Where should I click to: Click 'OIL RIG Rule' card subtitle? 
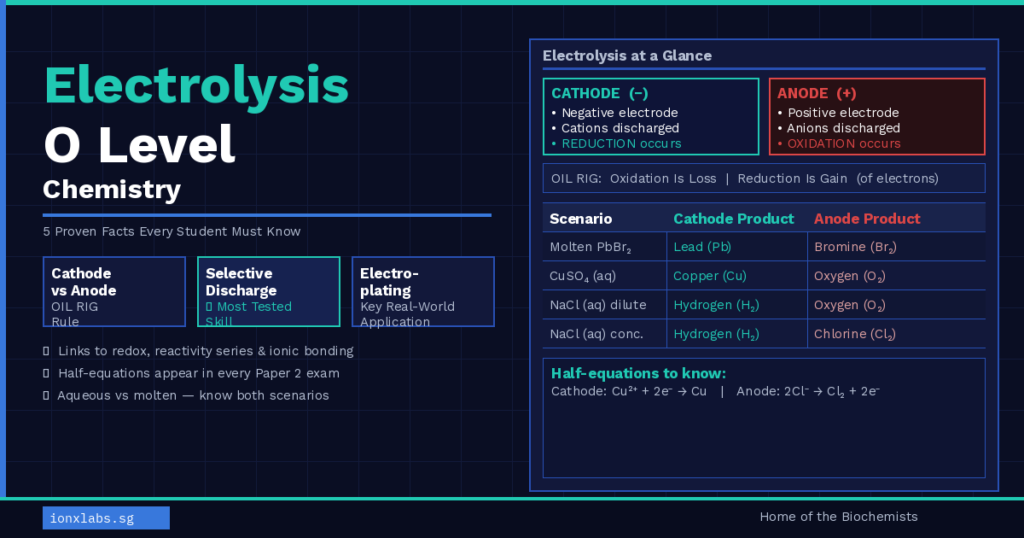[x=74, y=314]
